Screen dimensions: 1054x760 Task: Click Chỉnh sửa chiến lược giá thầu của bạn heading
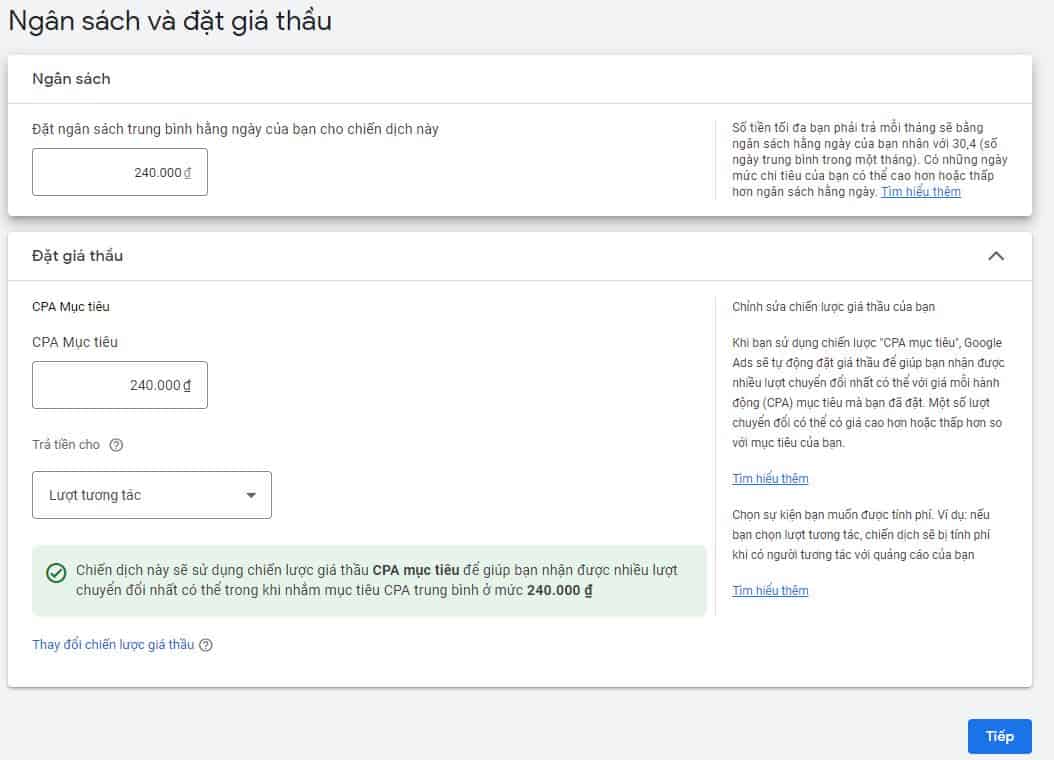(x=833, y=307)
